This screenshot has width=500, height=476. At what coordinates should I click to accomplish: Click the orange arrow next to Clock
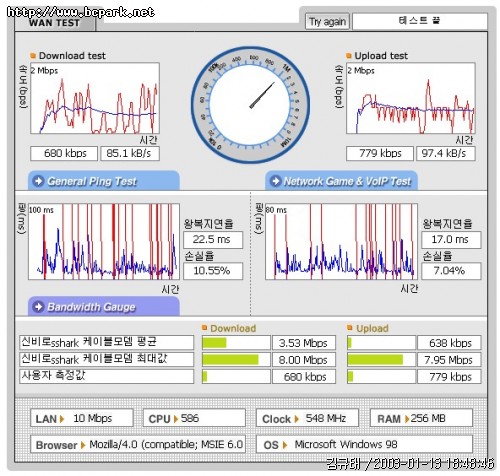(x=296, y=419)
